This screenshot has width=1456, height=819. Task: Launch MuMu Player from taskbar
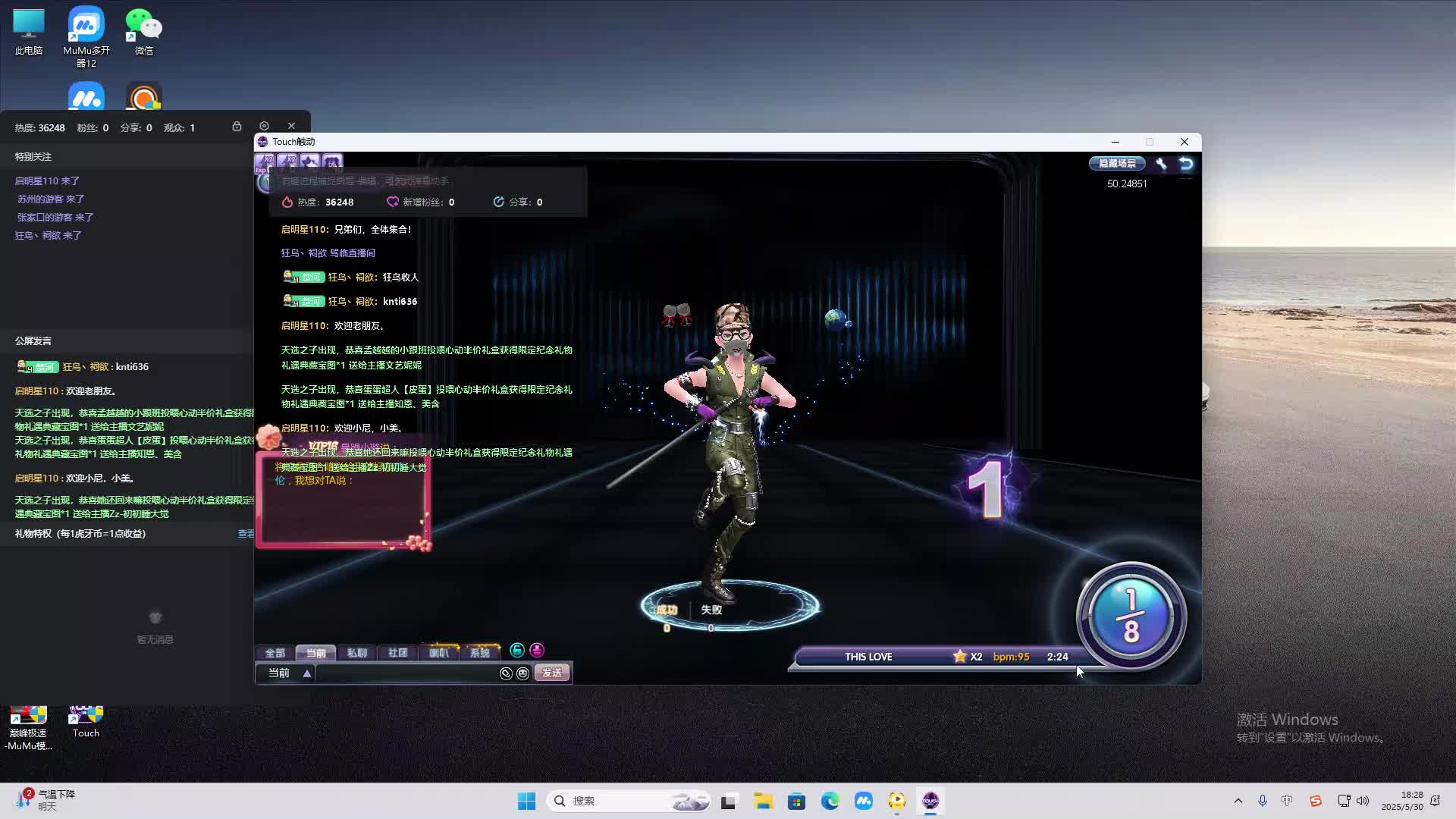pos(864,801)
